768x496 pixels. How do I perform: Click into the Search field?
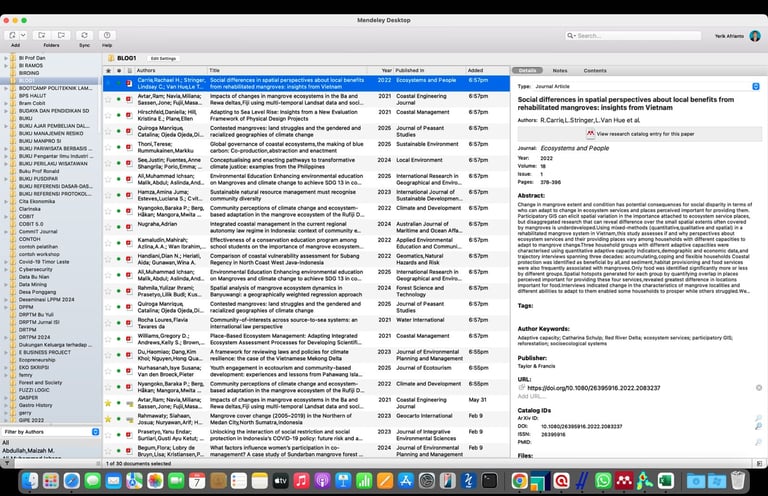(633, 36)
